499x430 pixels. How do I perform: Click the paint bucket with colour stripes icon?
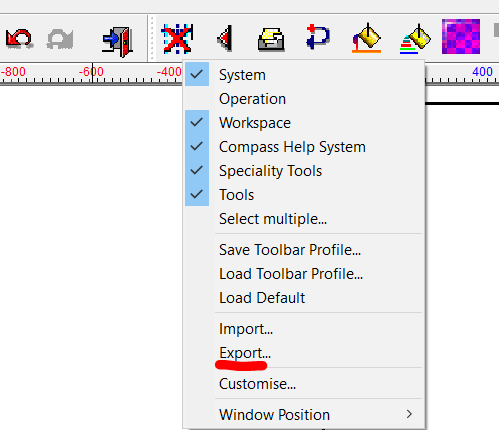tap(415, 39)
